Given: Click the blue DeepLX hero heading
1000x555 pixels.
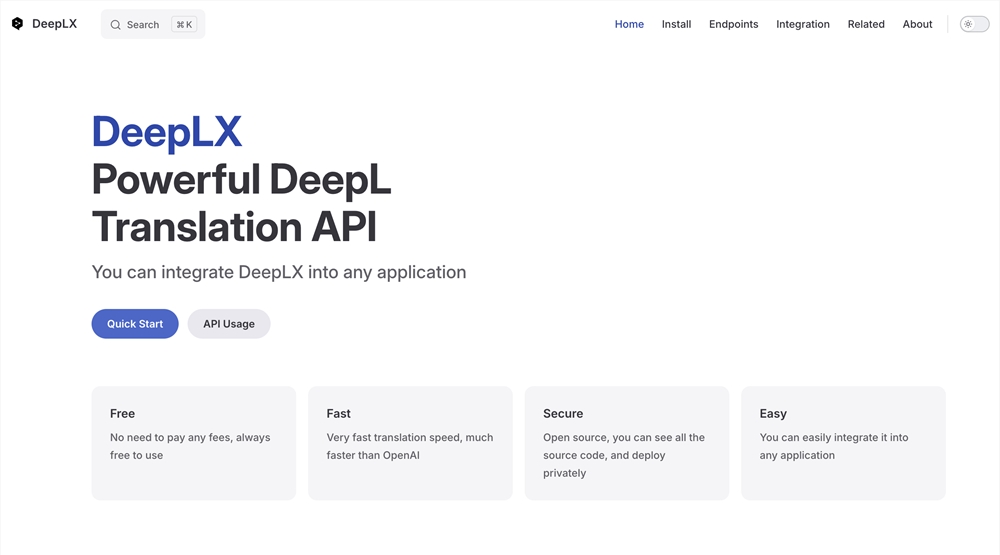Looking at the screenshot, I should click(167, 132).
